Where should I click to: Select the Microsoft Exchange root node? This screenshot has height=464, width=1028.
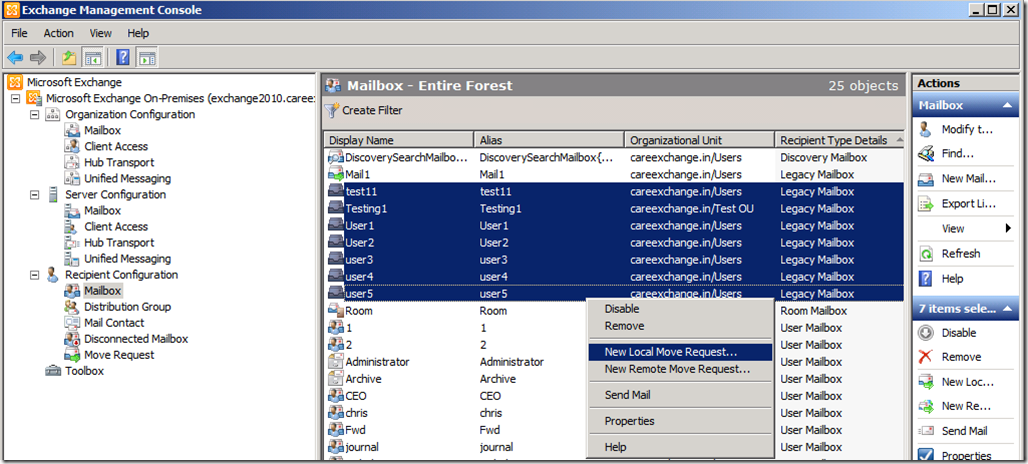pos(74,83)
